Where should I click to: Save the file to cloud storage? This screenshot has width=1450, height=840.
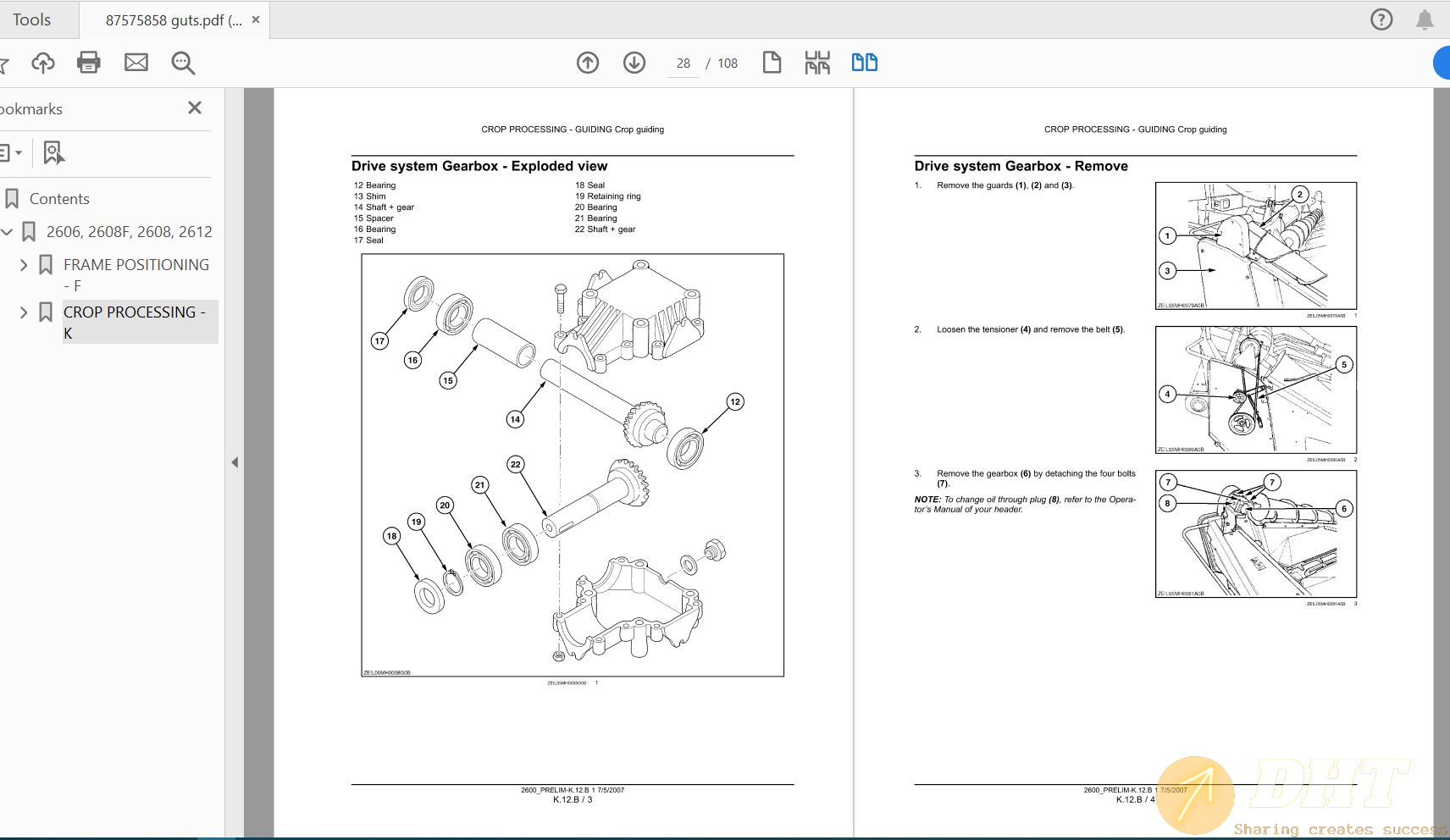[42, 62]
